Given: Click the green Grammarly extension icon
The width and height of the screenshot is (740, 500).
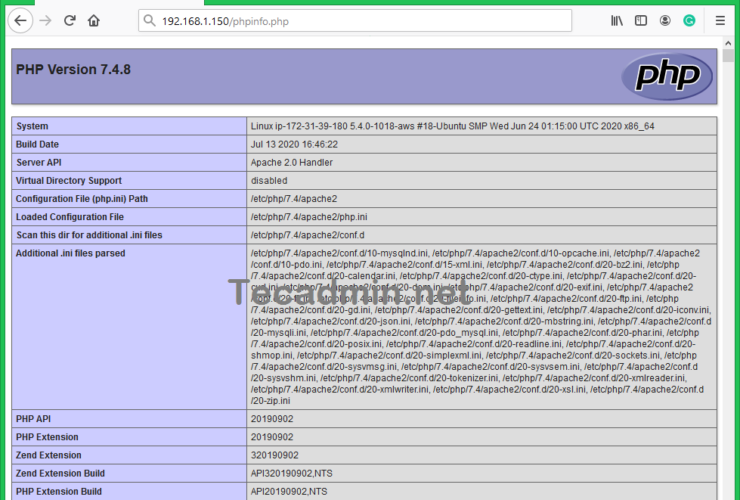Looking at the screenshot, I should tap(689, 20).
